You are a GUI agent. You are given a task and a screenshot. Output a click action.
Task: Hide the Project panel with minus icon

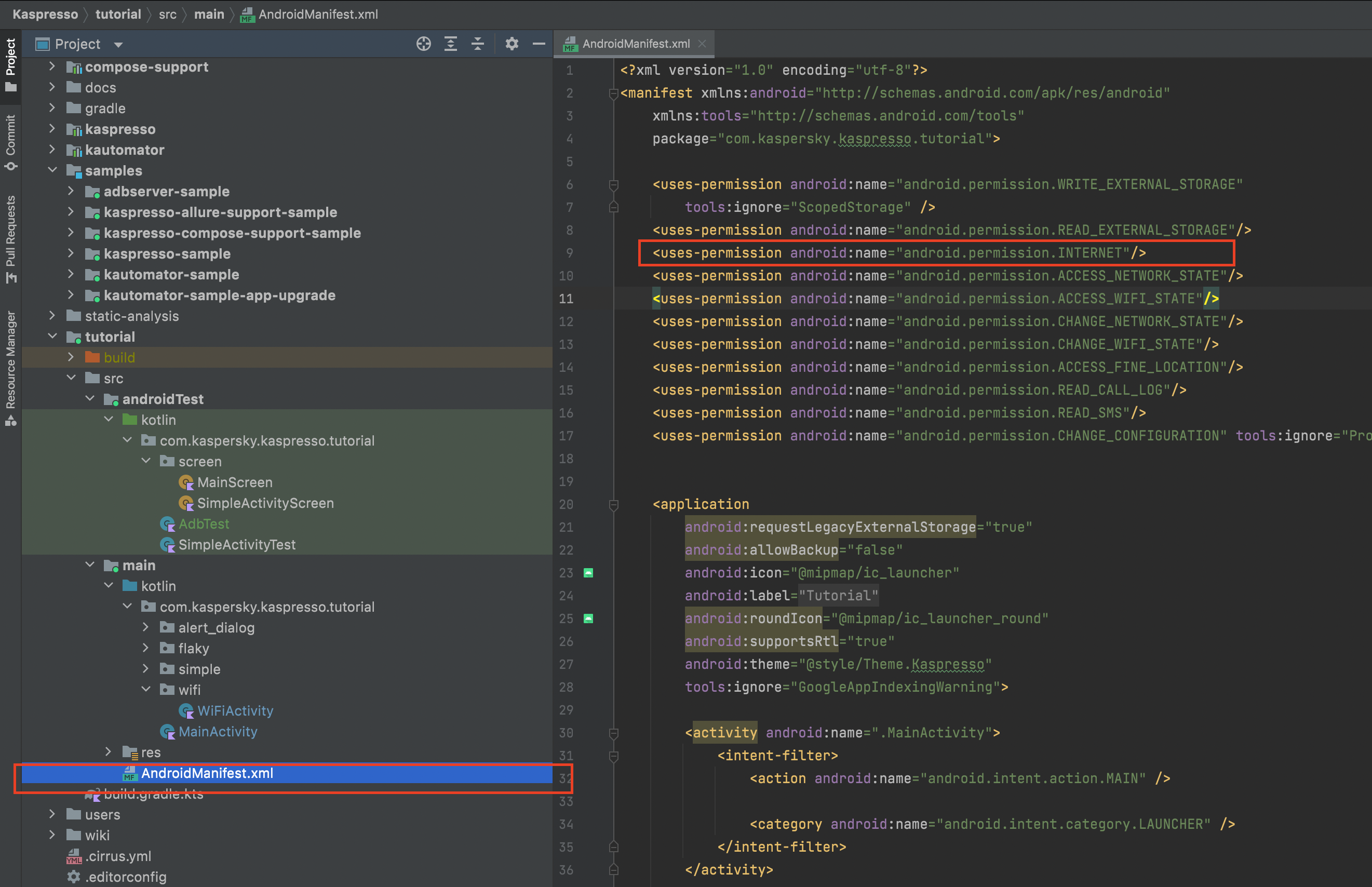tap(539, 44)
